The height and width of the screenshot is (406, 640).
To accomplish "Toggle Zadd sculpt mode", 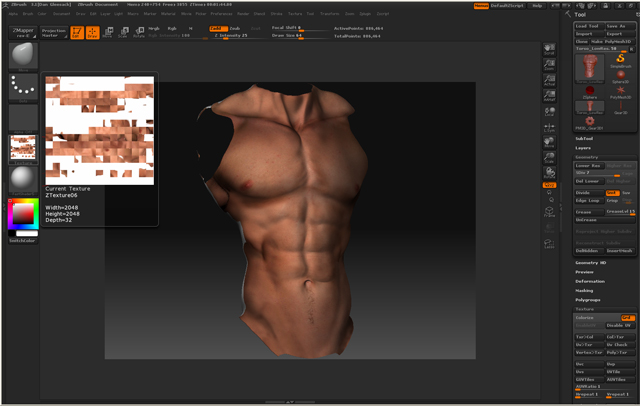I will tap(217, 28).
